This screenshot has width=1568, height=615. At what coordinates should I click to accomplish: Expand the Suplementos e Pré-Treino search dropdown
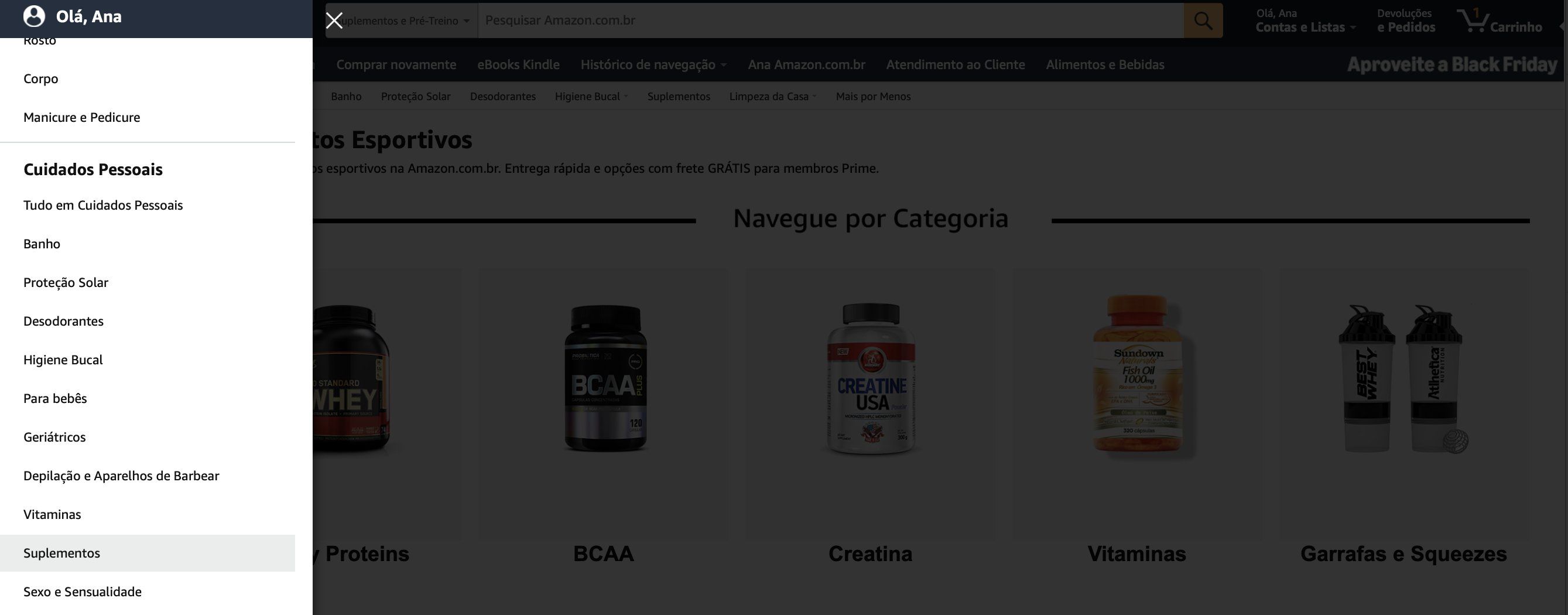coord(402,20)
